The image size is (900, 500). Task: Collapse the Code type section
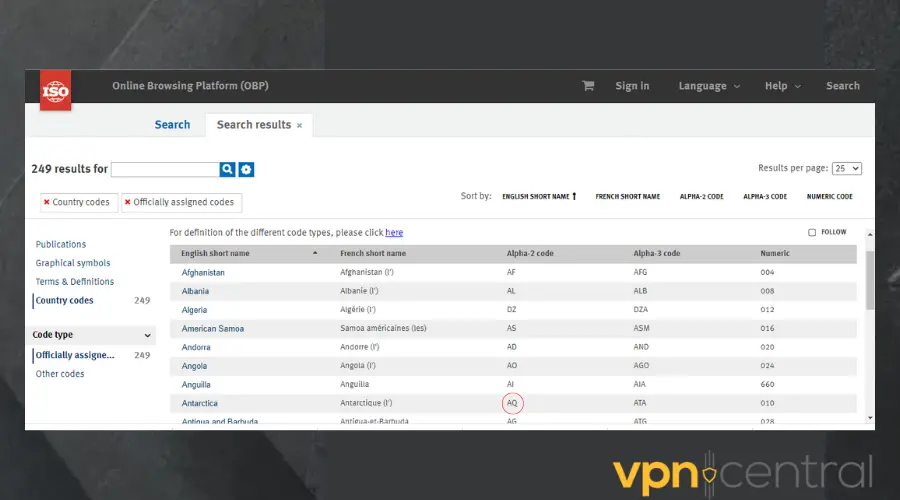point(148,336)
